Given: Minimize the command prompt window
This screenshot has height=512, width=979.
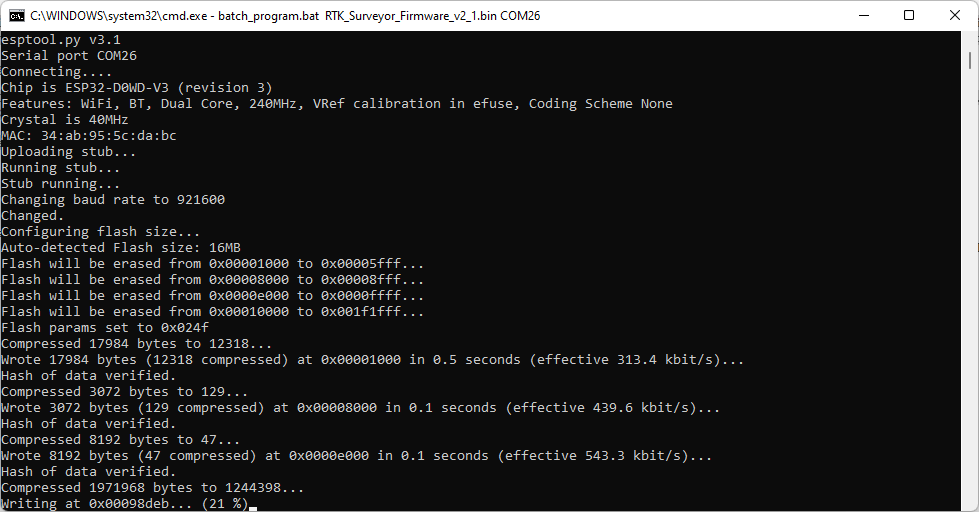Looking at the screenshot, I should tap(861, 15).
